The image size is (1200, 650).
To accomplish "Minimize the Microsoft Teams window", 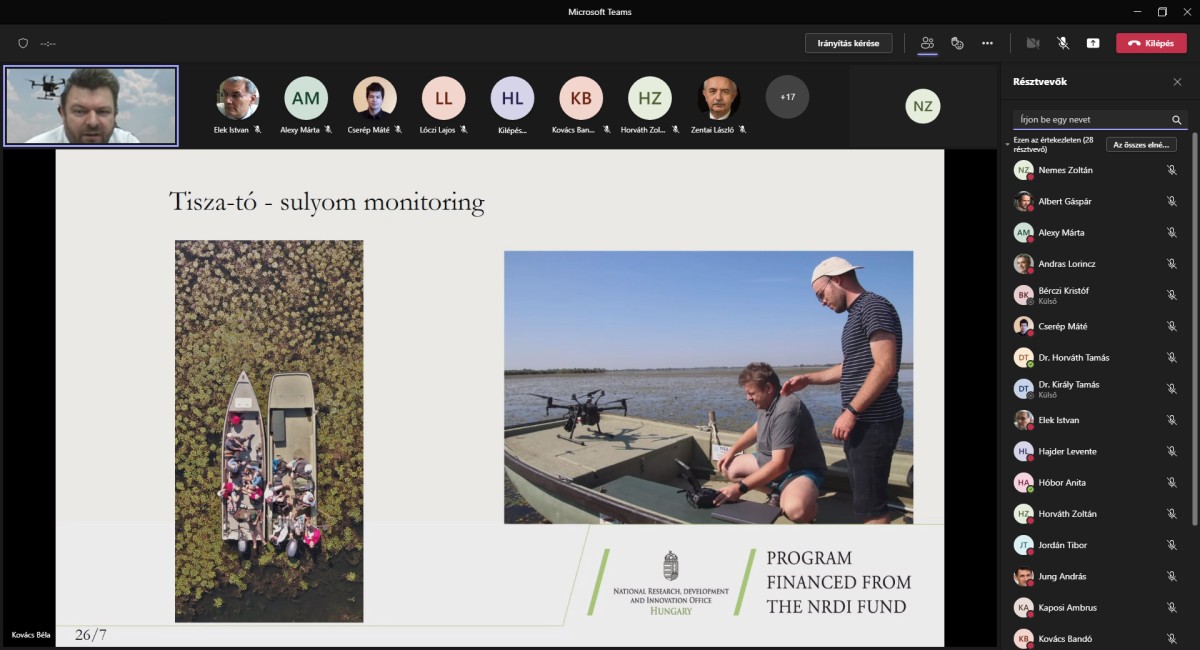I will pyautogui.click(x=1136, y=12).
